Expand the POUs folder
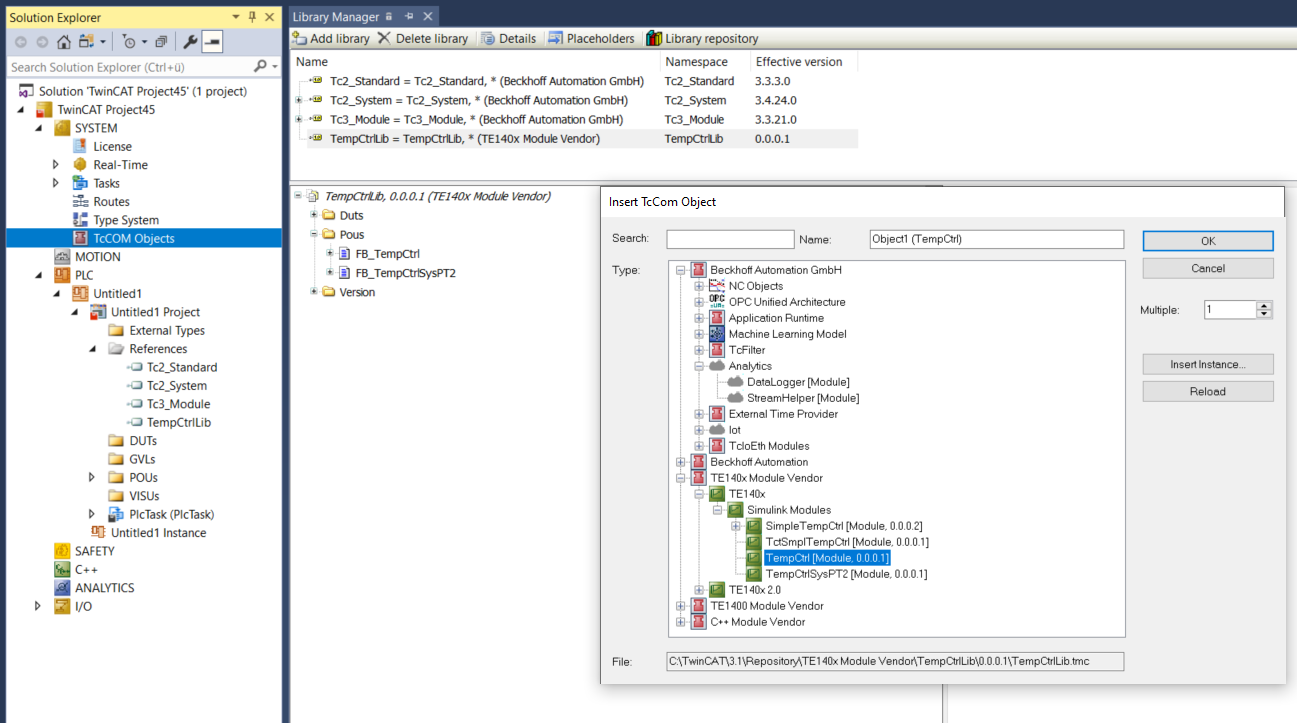 (x=92, y=478)
